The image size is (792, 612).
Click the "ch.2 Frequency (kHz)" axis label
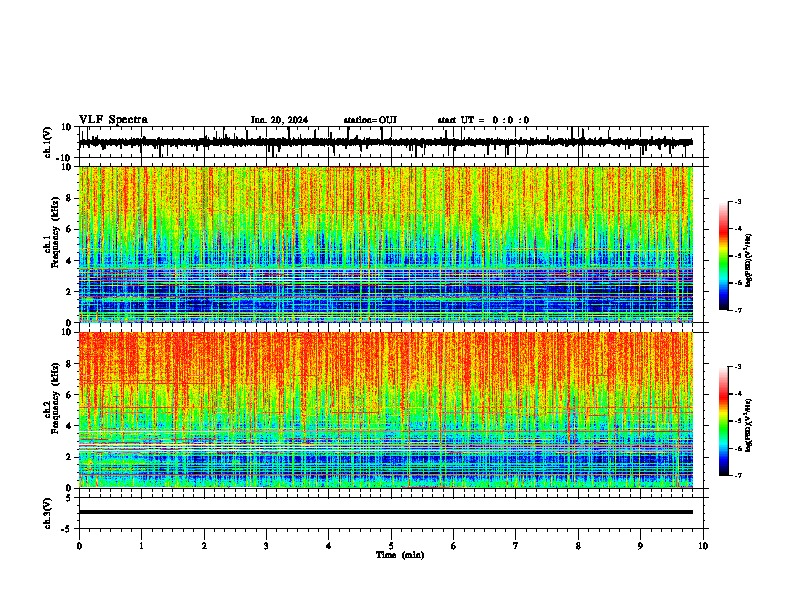coord(51,398)
